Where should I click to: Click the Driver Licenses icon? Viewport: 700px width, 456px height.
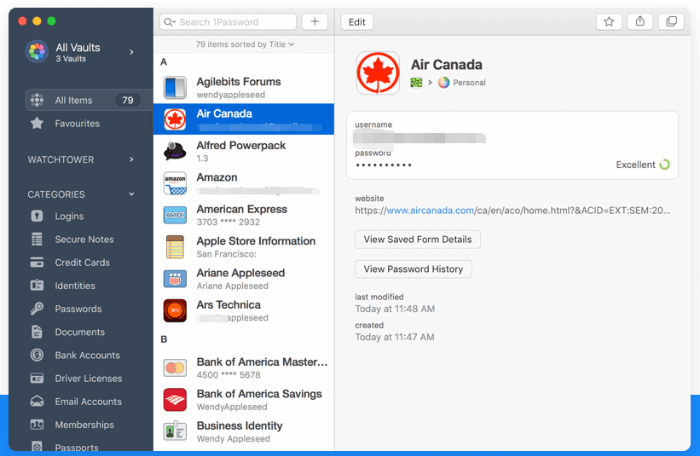(x=37, y=378)
